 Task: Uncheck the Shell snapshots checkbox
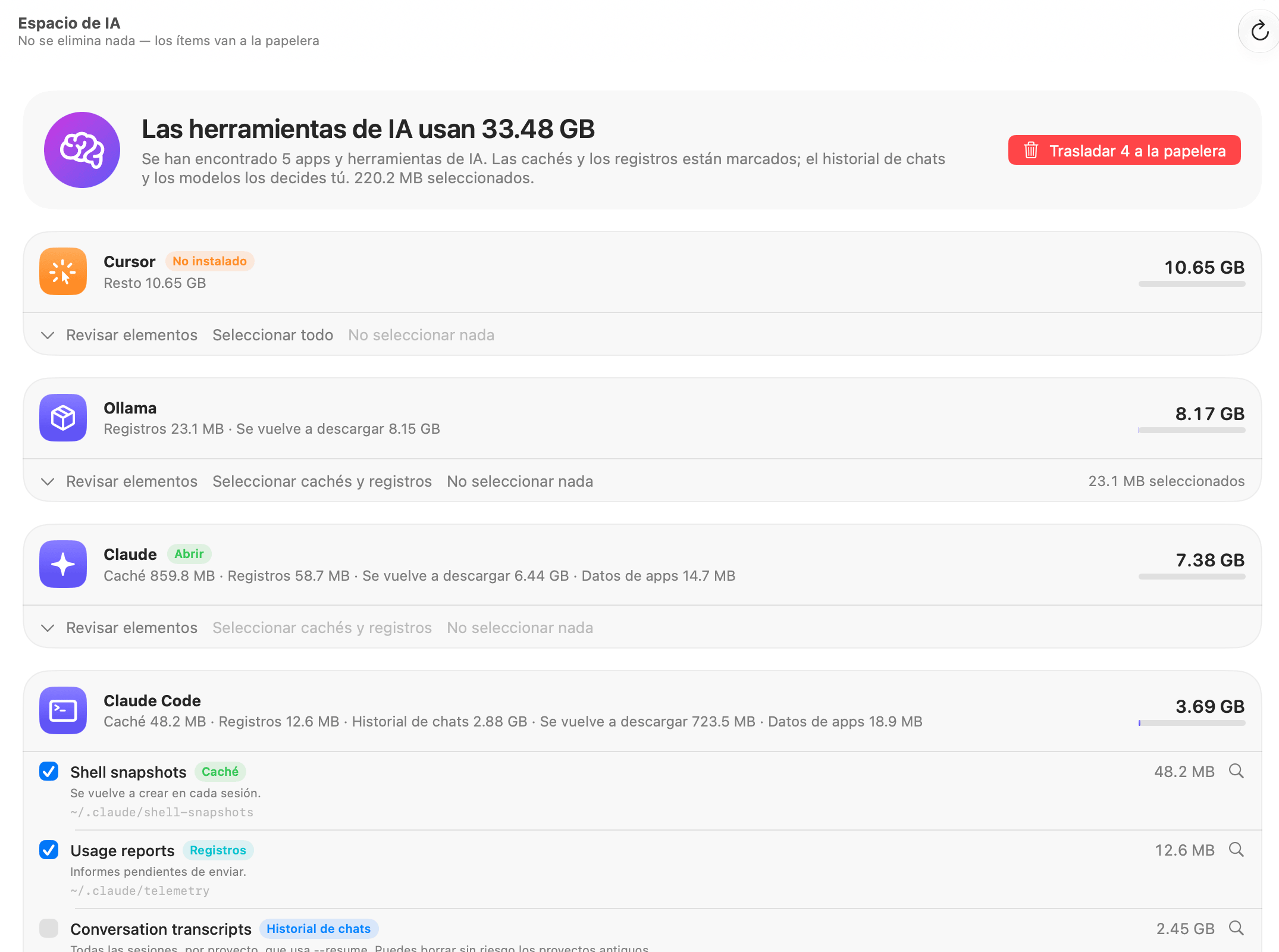coord(49,771)
